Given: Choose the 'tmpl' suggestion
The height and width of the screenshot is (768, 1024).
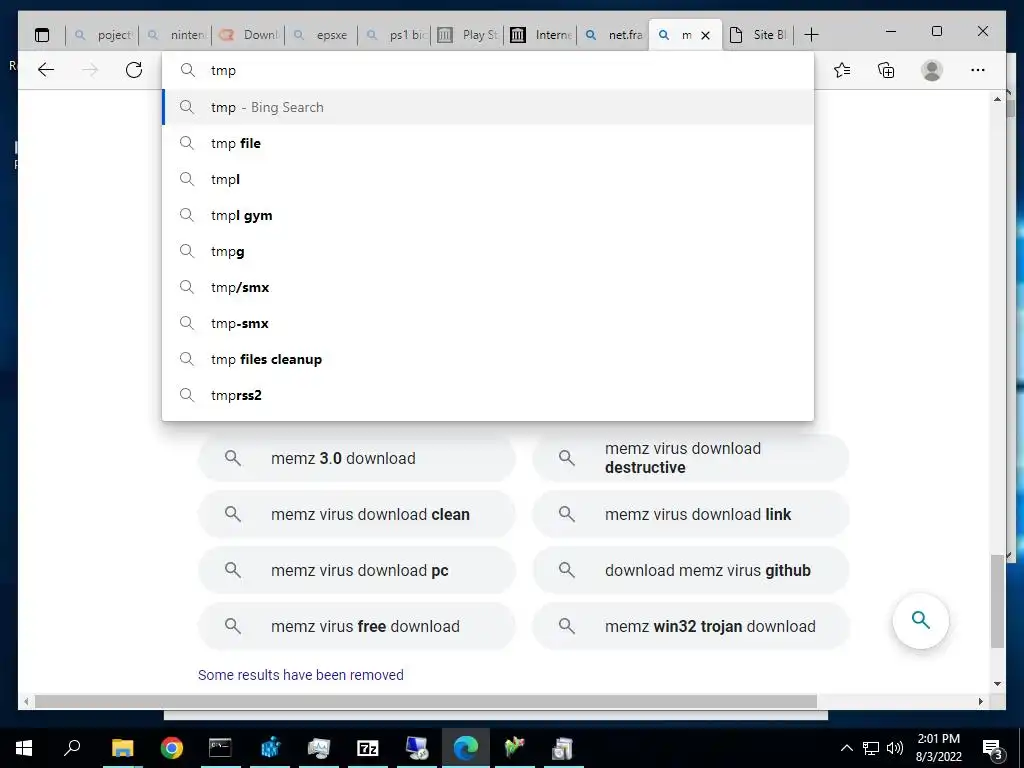Looking at the screenshot, I should (x=488, y=179).
